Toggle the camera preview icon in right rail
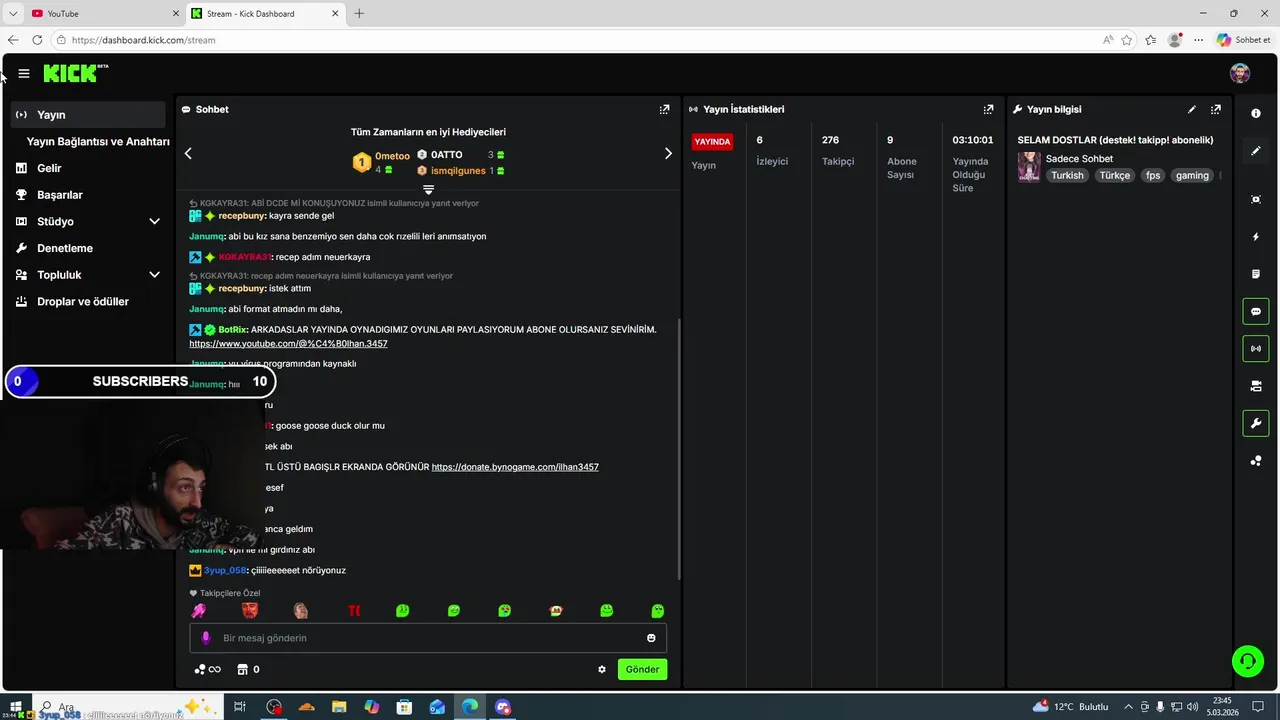This screenshot has width=1280, height=720. coord(1256,386)
